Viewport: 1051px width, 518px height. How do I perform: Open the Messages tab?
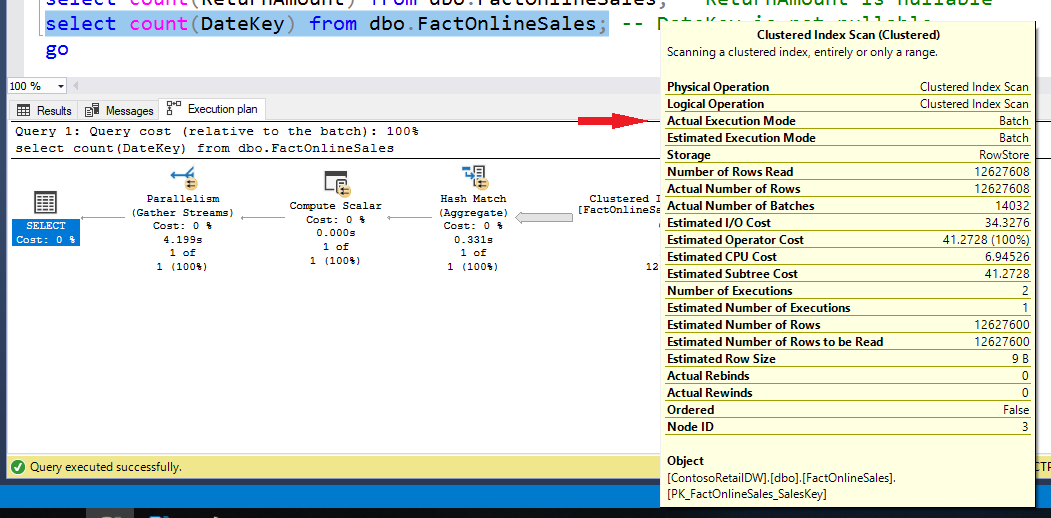click(x=120, y=110)
